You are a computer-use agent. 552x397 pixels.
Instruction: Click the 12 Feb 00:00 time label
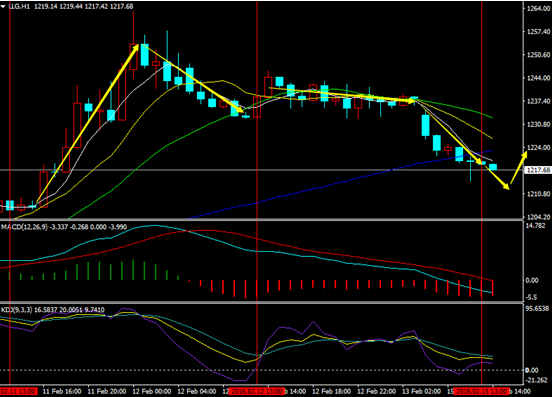point(152,391)
